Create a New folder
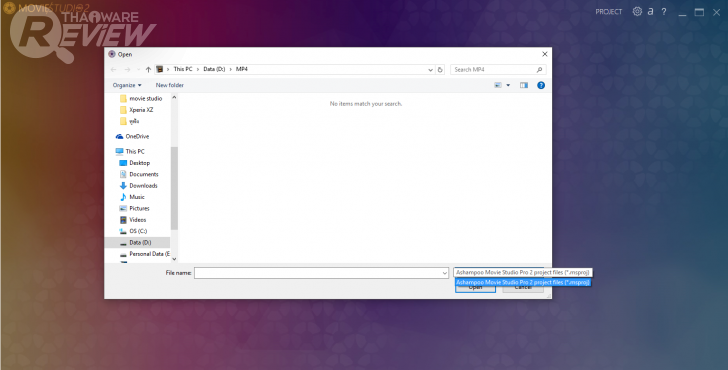The height and width of the screenshot is (370, 728). [169, 85]
